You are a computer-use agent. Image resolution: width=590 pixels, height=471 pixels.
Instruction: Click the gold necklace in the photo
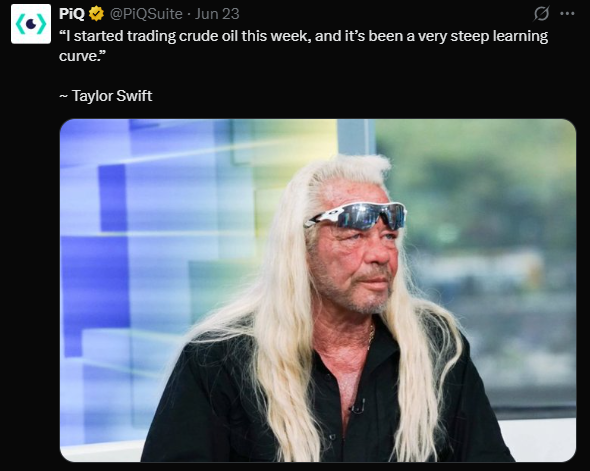[371, 336]
